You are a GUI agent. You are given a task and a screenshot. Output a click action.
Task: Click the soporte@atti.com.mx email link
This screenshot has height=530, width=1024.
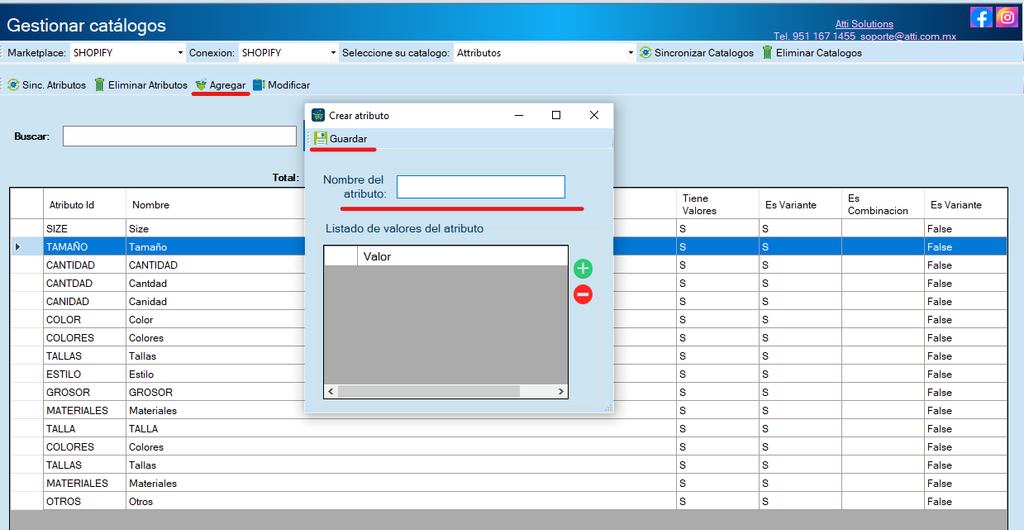click(x=908, y=37)
